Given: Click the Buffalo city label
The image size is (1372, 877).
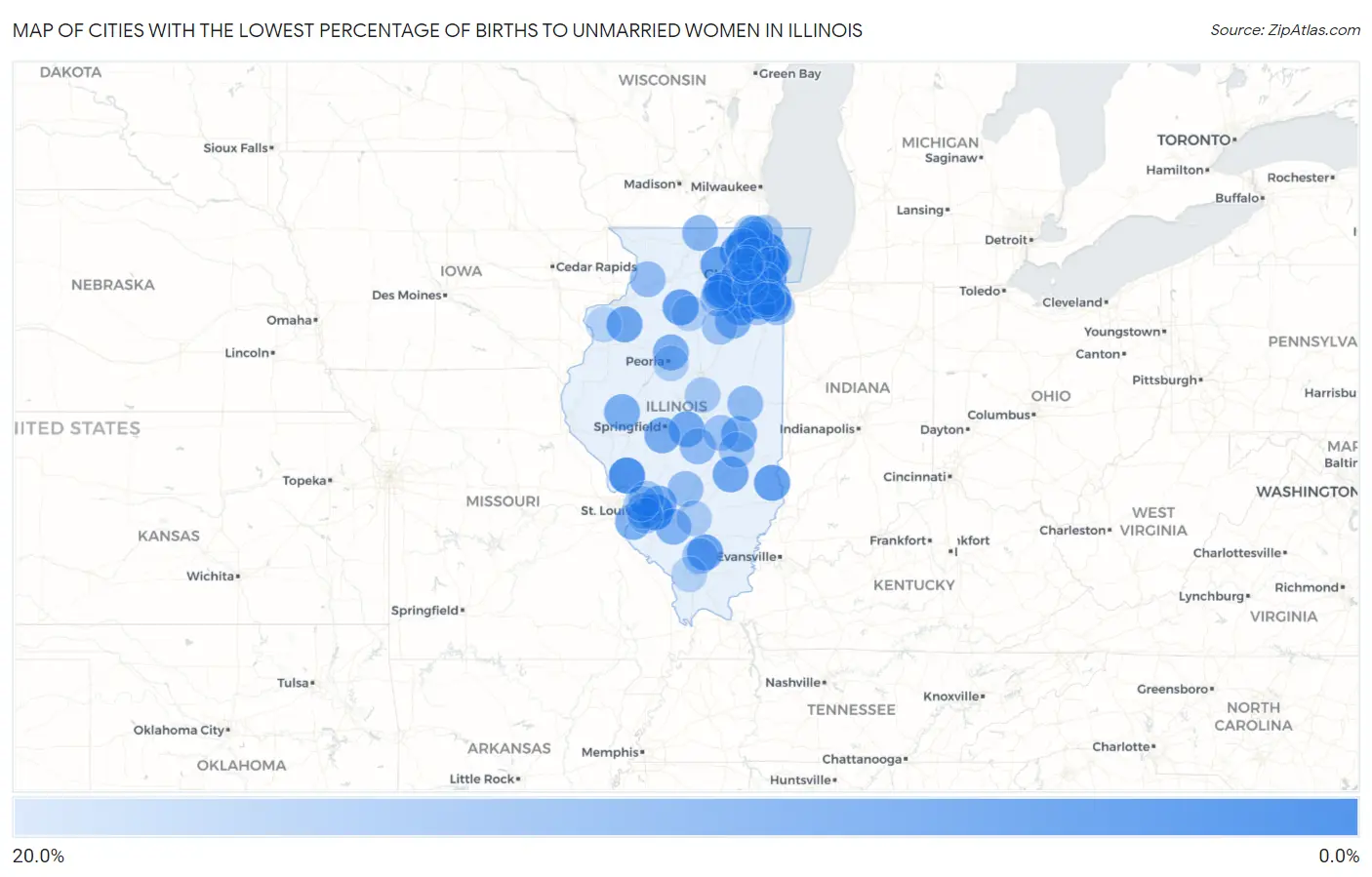Looking at the screenshot, I should pos(1239,197).
